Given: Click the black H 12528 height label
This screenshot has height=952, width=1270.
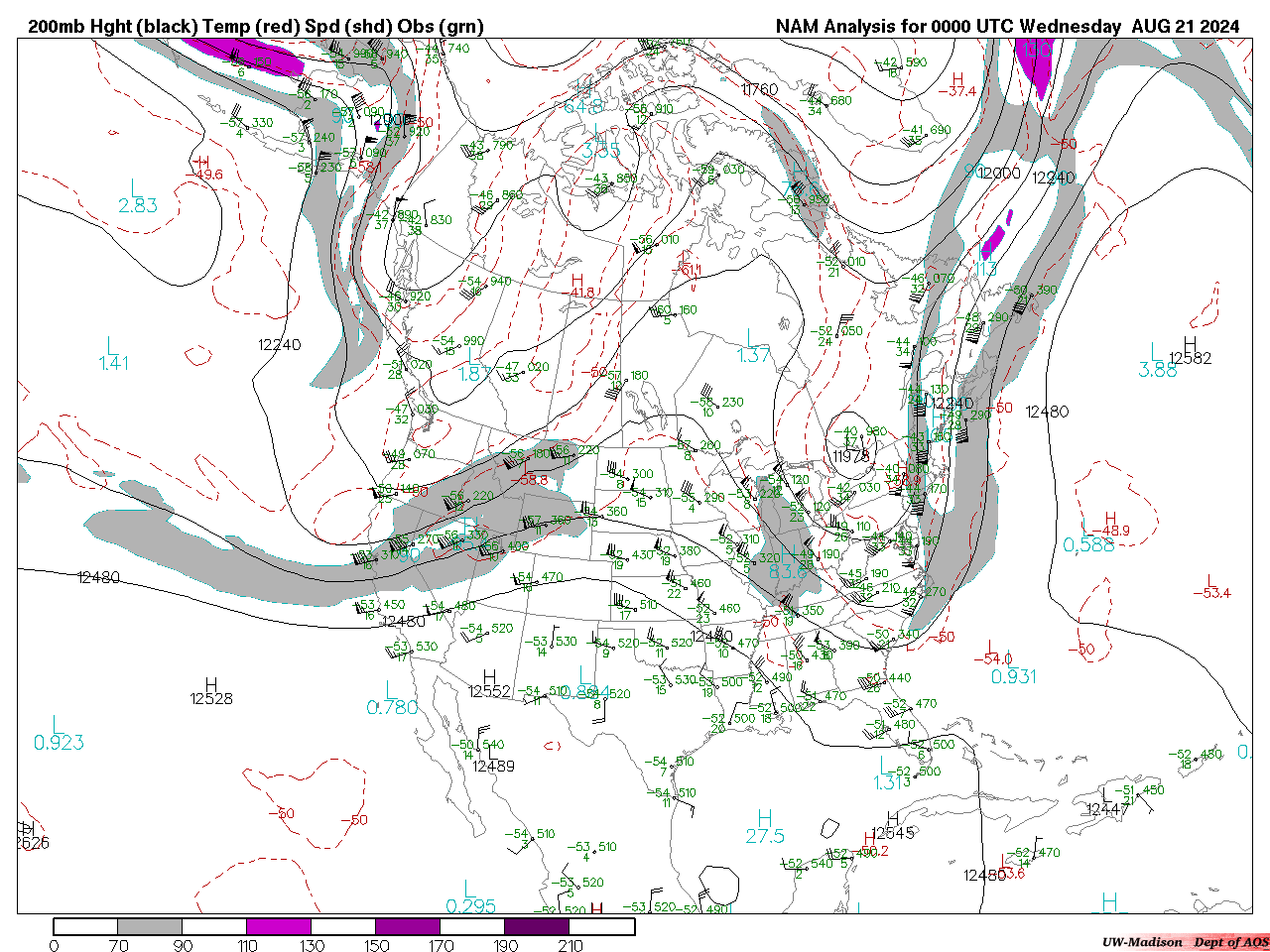Looking at the screenshot, I should tap(211, 691).
